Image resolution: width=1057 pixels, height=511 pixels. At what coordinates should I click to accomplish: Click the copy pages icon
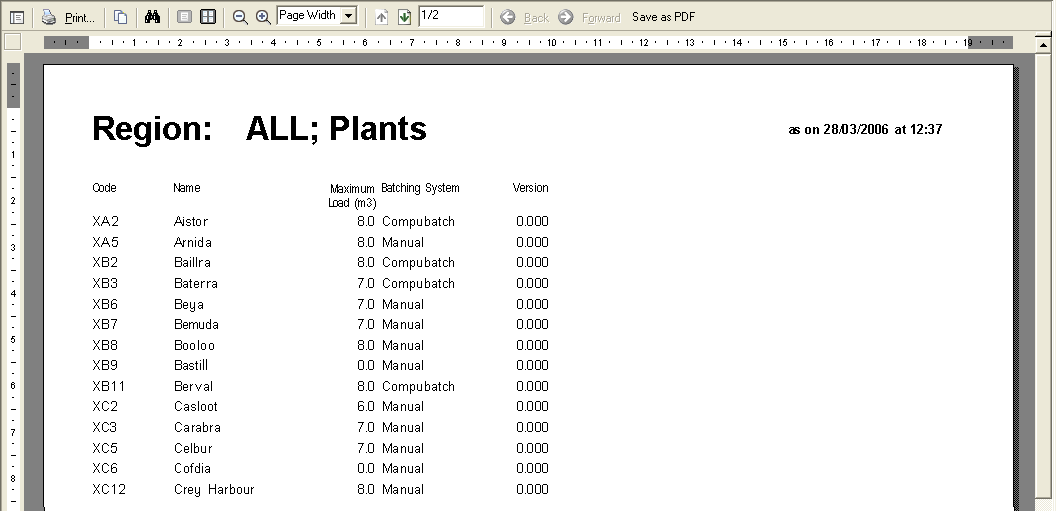pos(120,17)
